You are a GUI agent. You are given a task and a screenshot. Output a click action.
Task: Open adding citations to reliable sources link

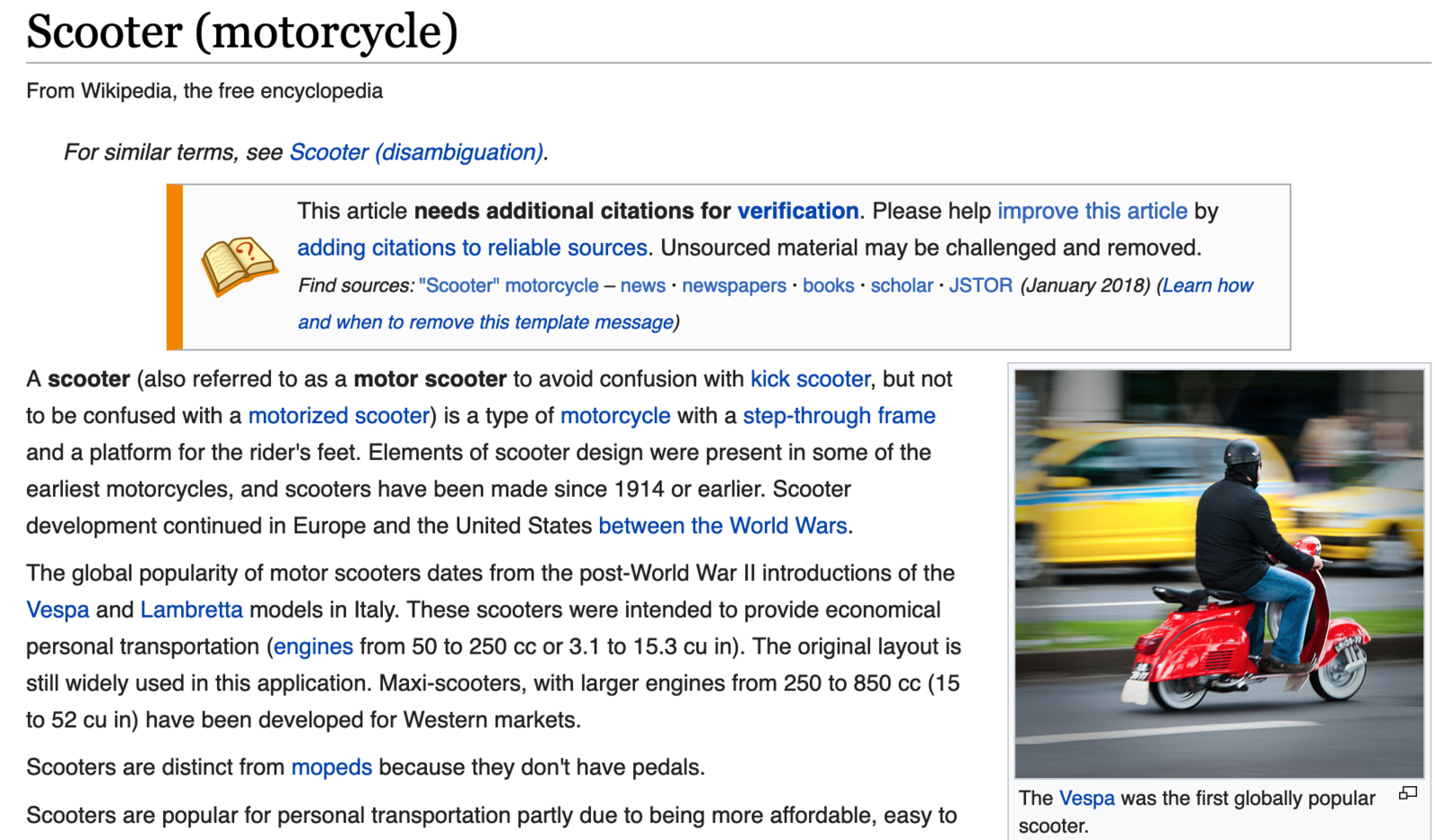point(472,247)
